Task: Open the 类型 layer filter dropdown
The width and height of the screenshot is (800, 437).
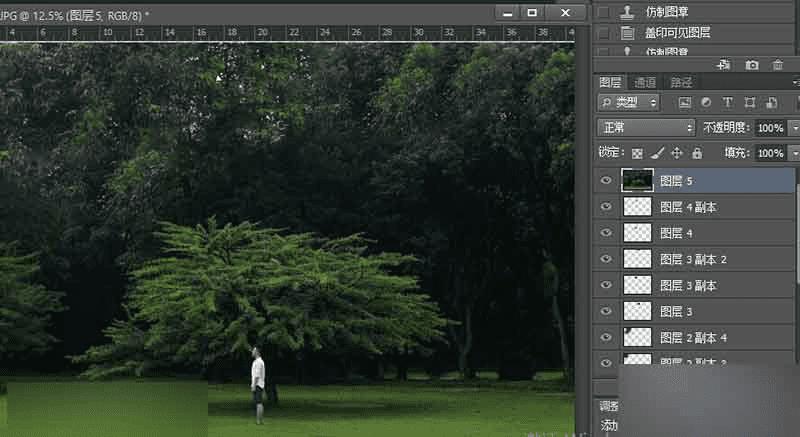Action: [x=628, y=102]
